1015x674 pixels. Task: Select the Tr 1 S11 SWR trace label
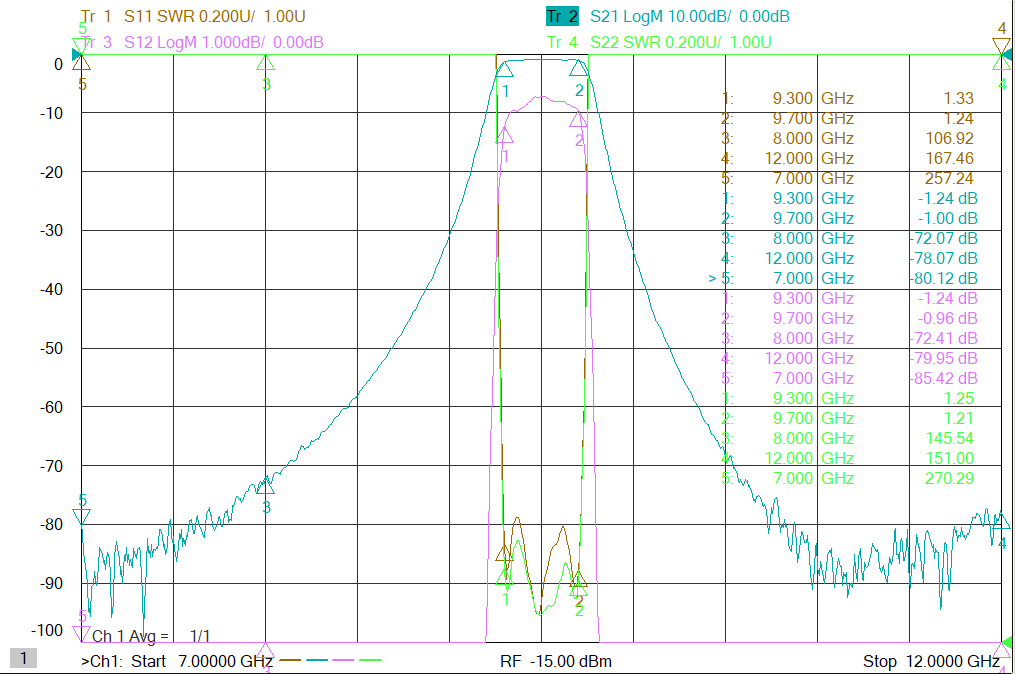pyautogui.click(x=193, y=16)
